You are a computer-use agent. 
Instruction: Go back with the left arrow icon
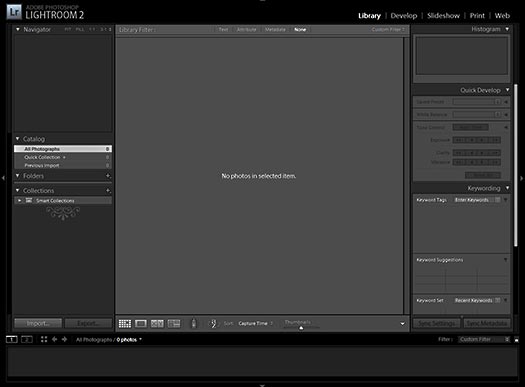55,339
